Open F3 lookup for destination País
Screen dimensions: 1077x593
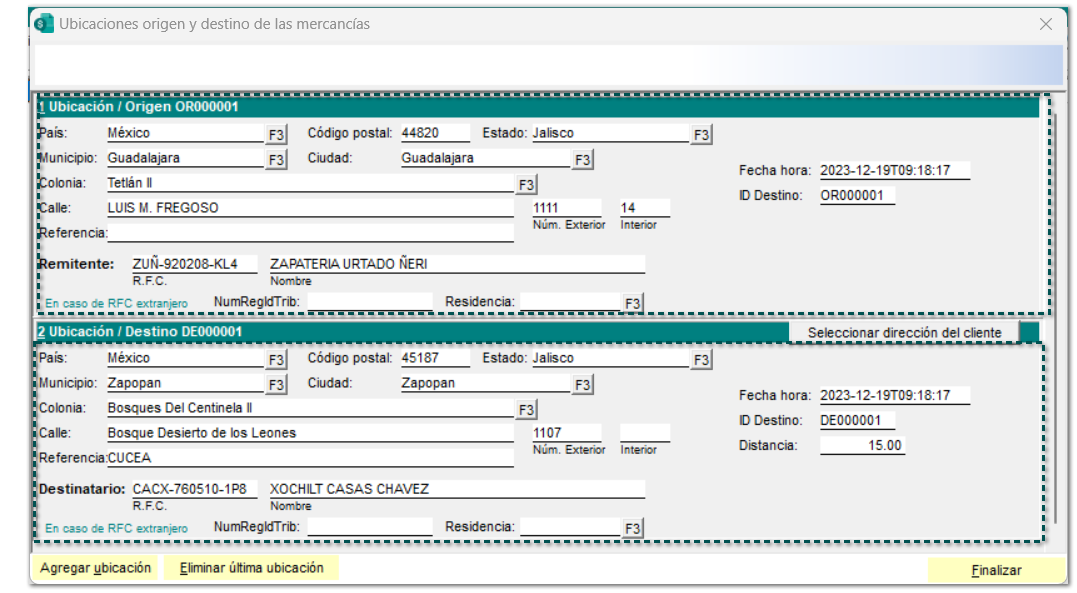[276, 359]
